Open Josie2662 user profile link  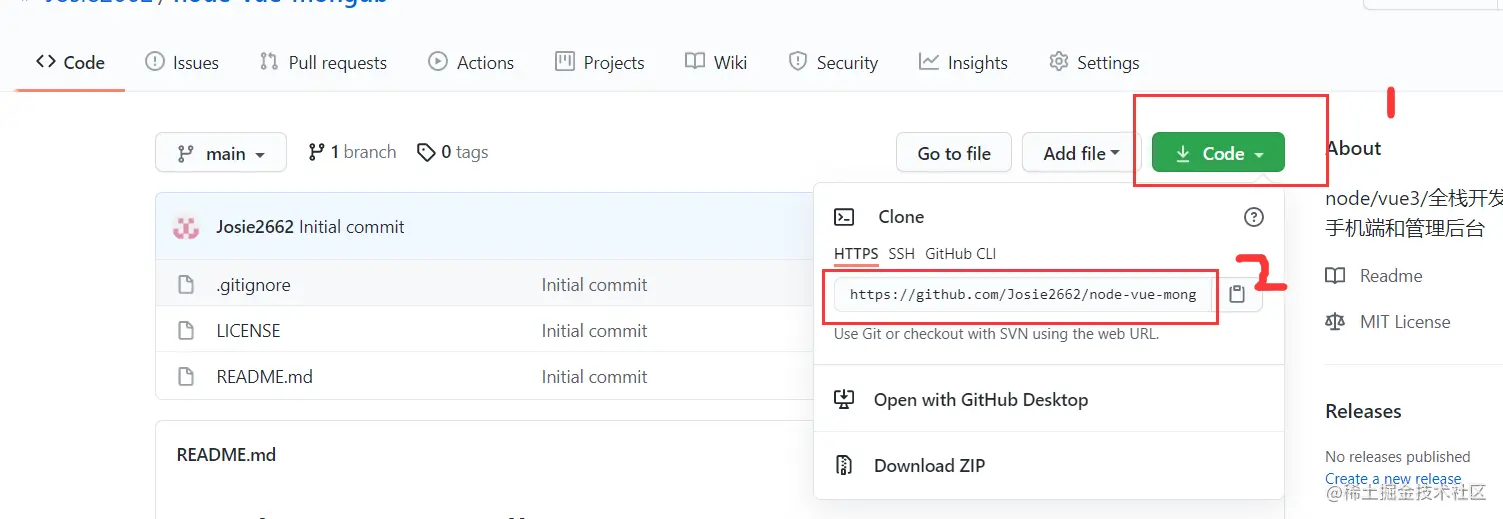255,227
